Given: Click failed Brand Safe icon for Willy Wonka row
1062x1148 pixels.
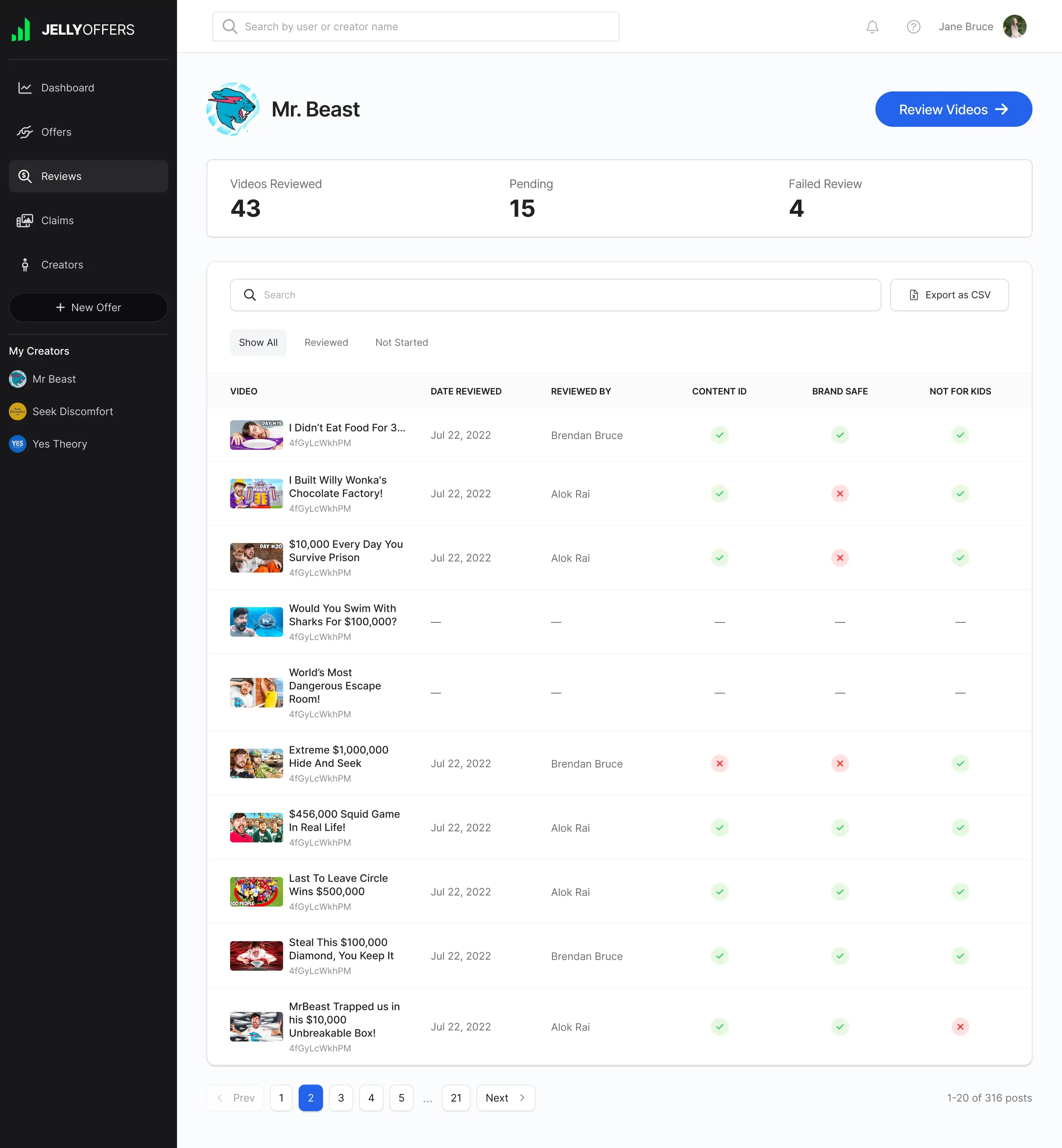Looking at the screenshot, I should tap(840, 494).
